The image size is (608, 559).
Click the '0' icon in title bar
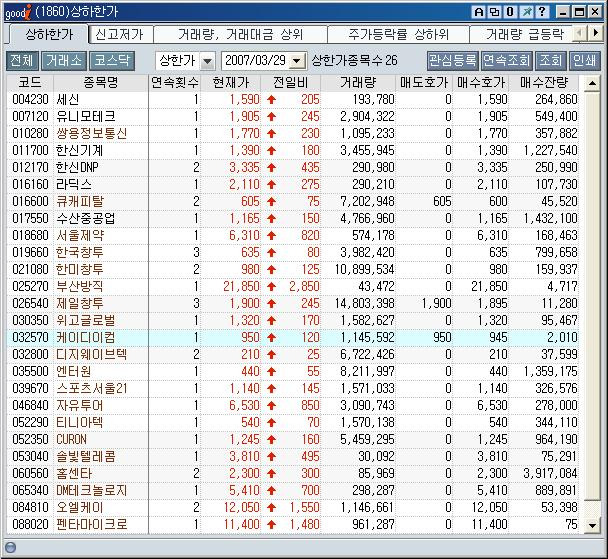[510, 12]
